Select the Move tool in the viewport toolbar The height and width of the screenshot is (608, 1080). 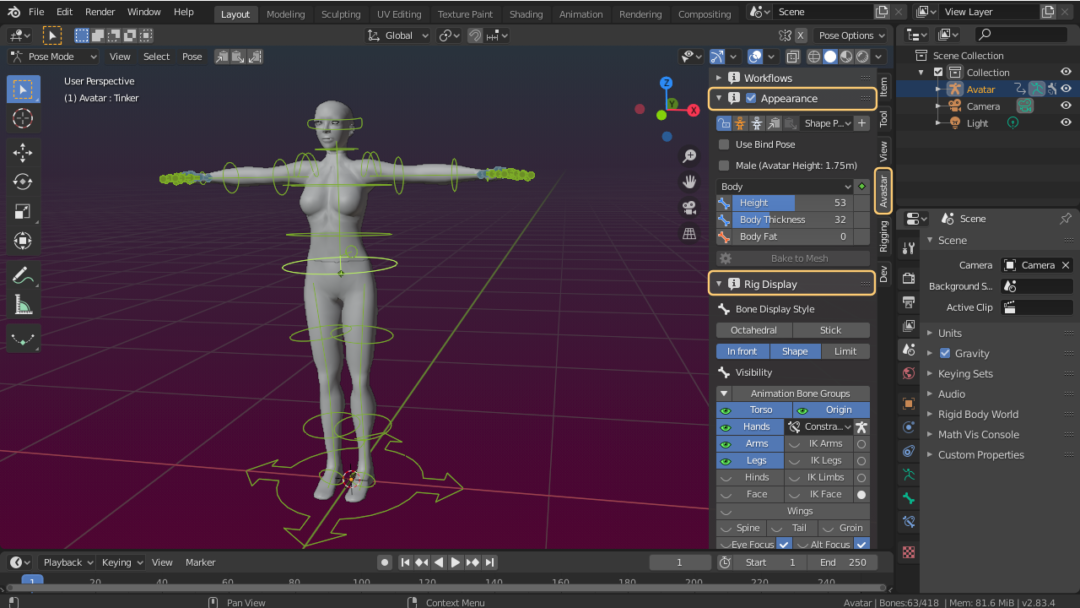tap(23, 152)
